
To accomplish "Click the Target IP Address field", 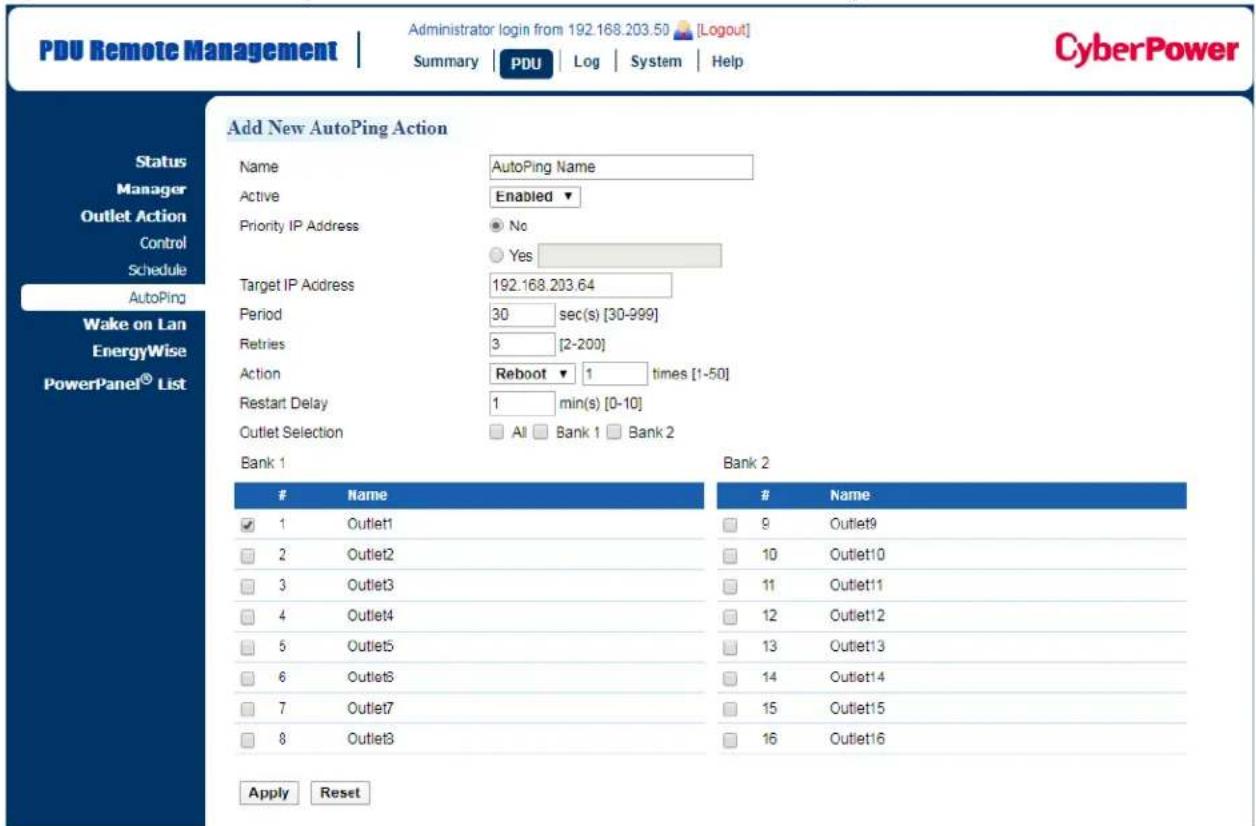I will [580, 286].
